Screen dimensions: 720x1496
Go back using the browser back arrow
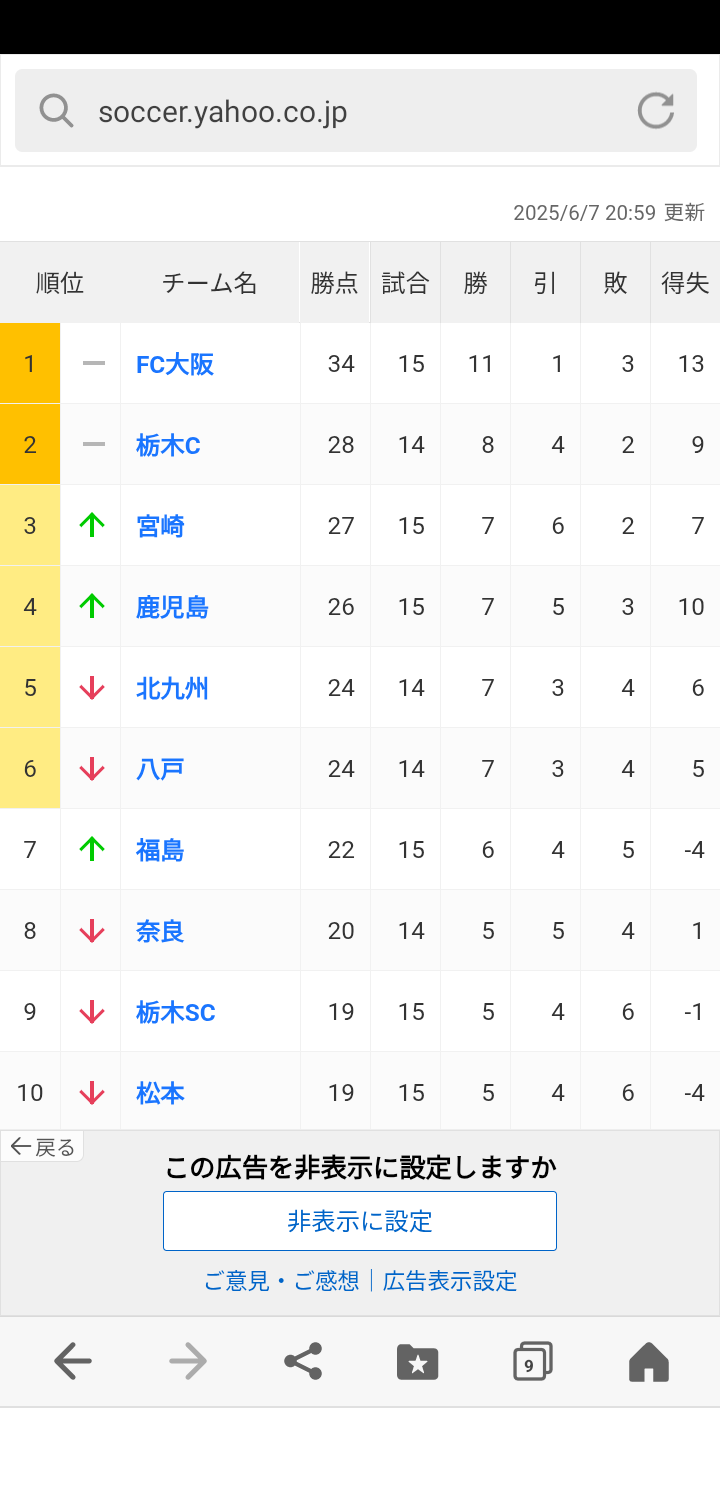[73, 1361]
